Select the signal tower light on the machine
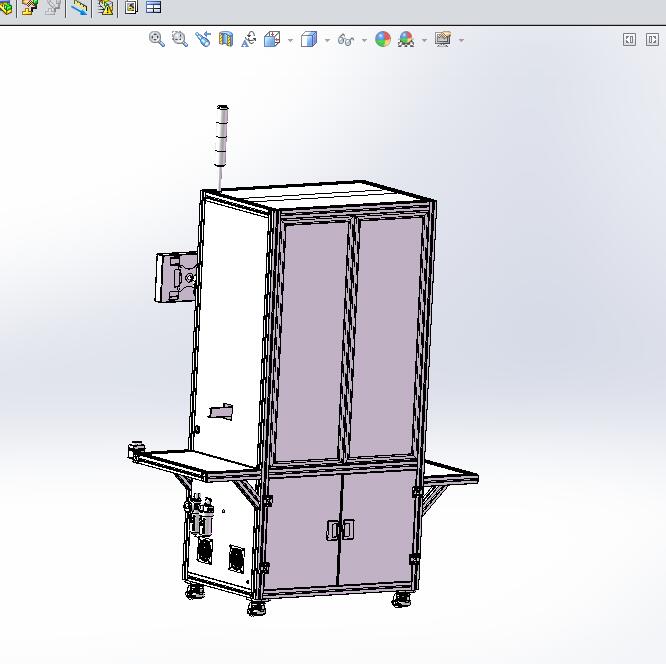 pyautogui.click(x=222, y=136)
